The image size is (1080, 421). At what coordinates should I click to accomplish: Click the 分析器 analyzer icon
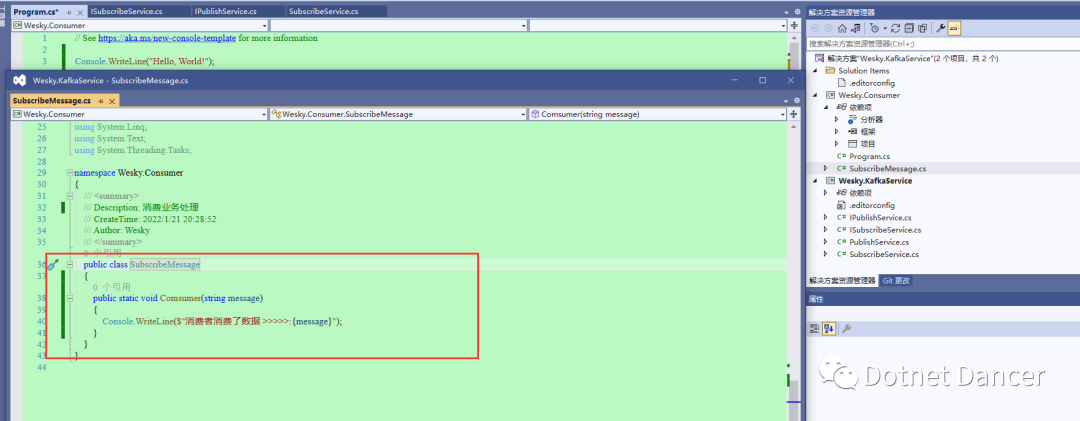tap(852, 120)
